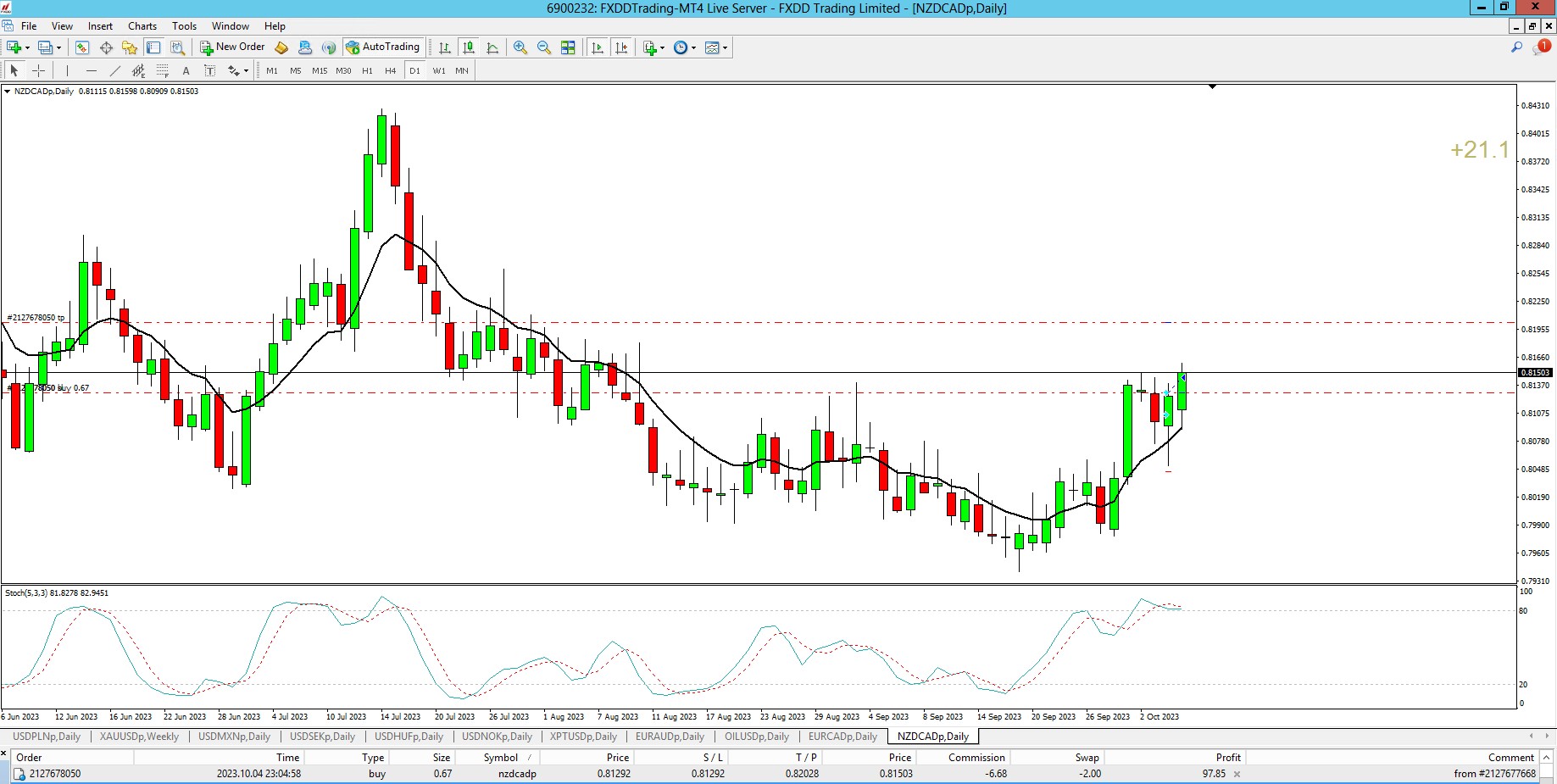Click the New Order button

pyautogui.click(x=232, y=47)
